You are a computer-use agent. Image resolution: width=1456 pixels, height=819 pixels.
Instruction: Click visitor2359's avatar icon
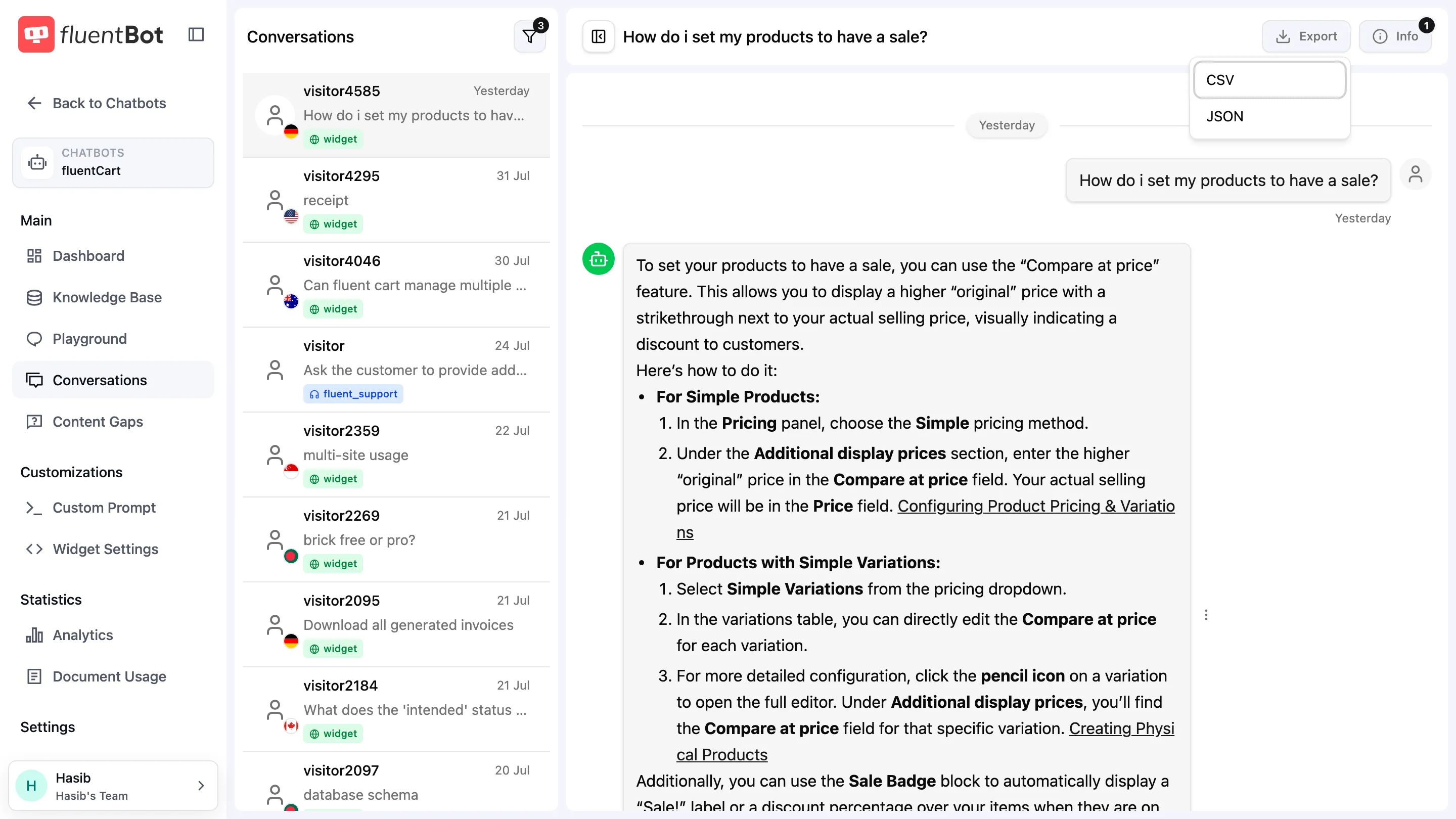click(x=275, y=455)
